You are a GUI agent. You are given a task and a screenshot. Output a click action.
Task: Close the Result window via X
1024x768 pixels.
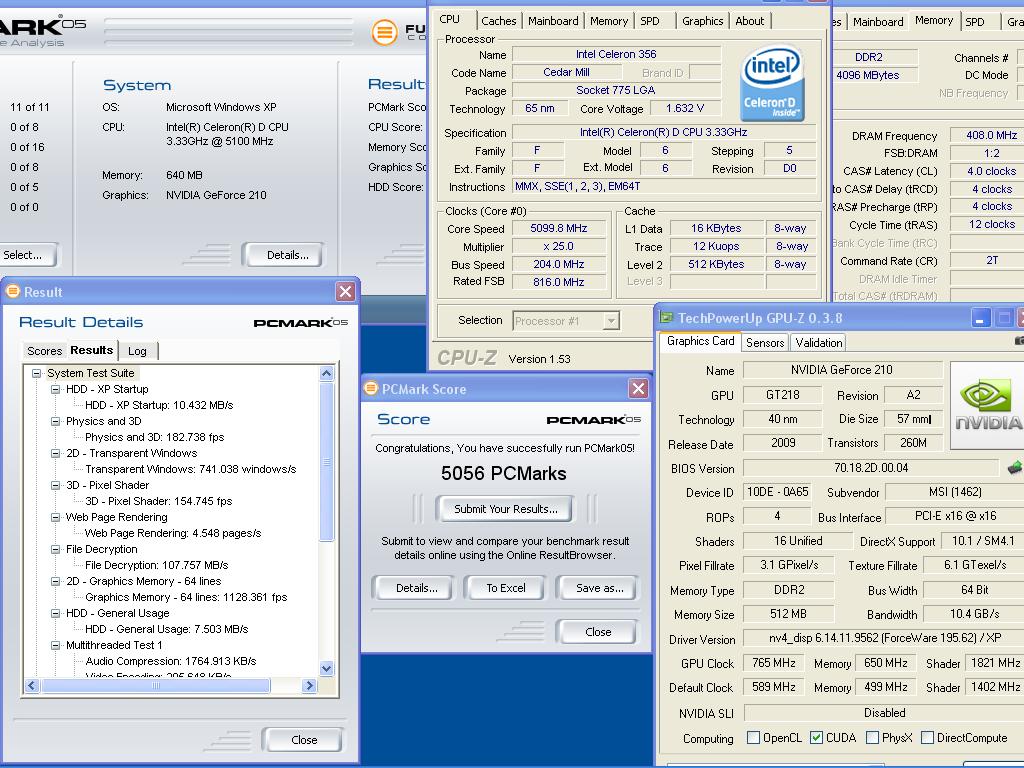(x=345, y=291)
